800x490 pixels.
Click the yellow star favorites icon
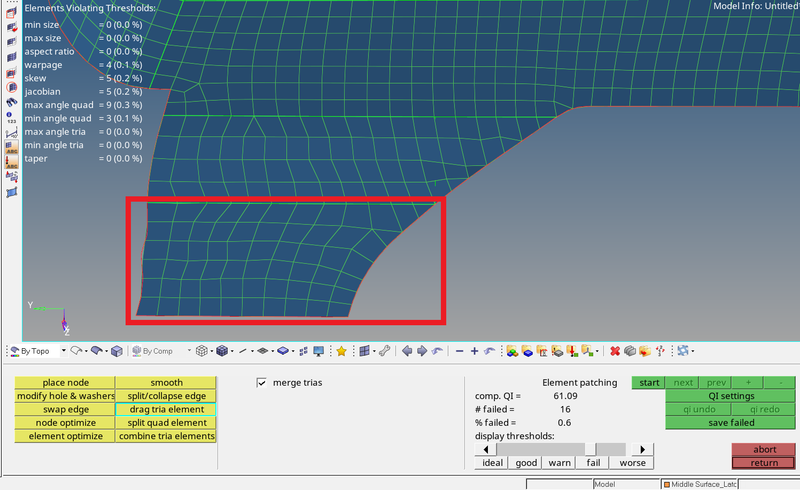(341, 351)
